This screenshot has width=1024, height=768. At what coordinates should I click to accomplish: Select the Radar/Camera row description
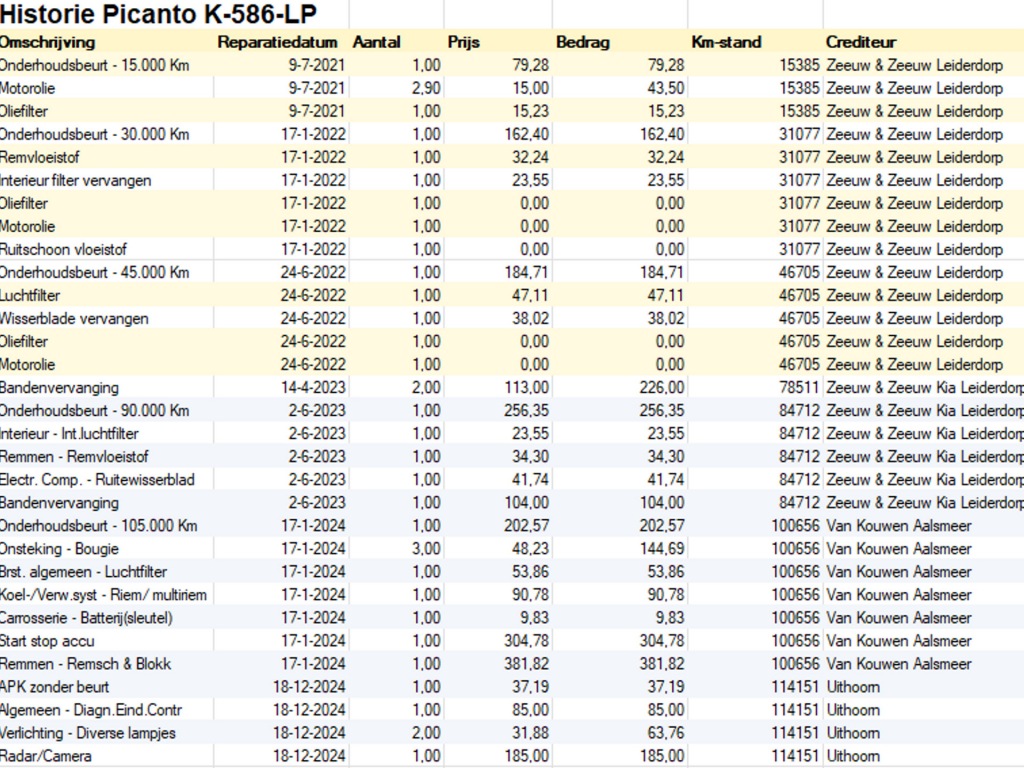[x=46, y=756]
